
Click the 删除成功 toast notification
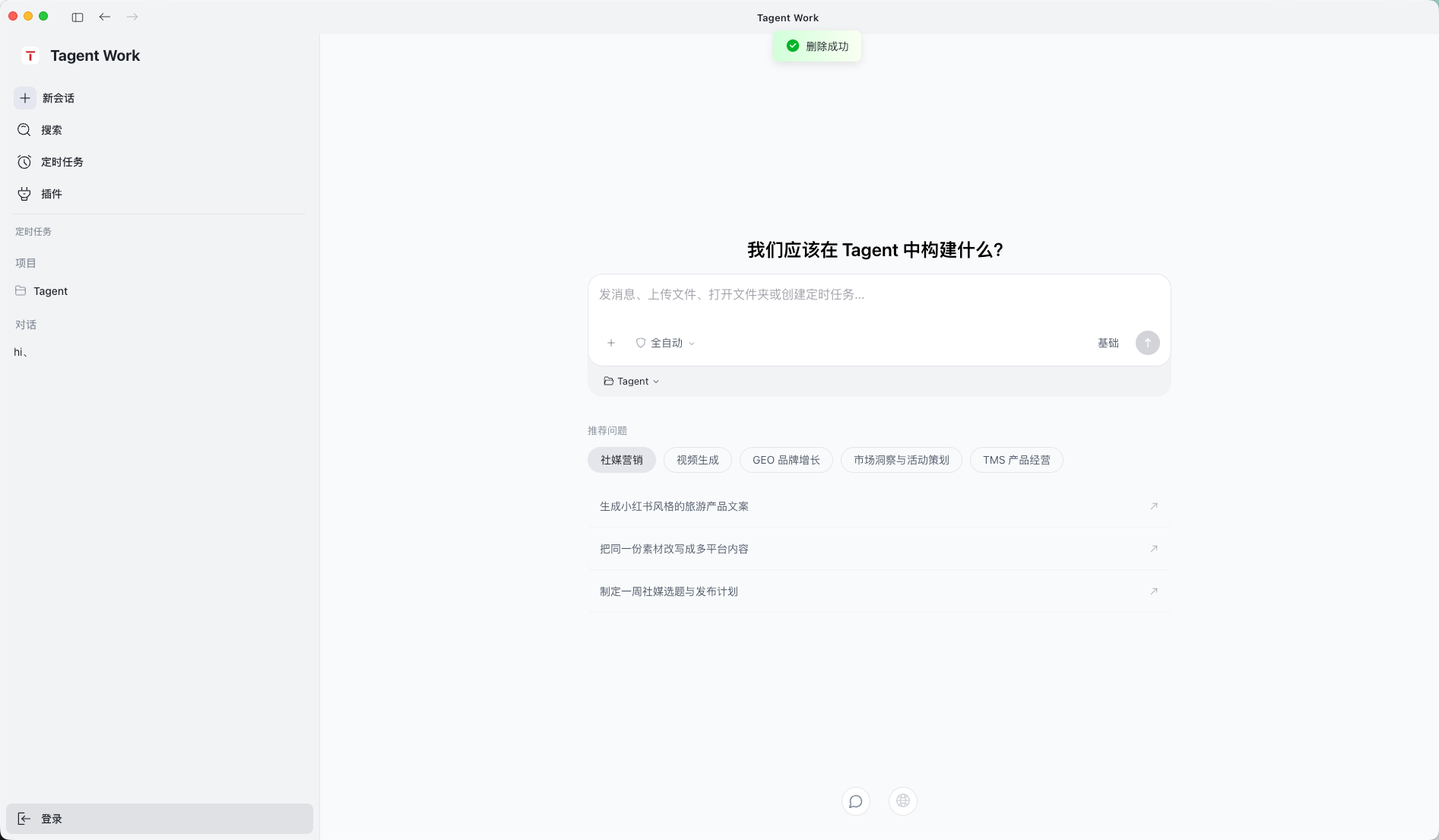point(817,46)
